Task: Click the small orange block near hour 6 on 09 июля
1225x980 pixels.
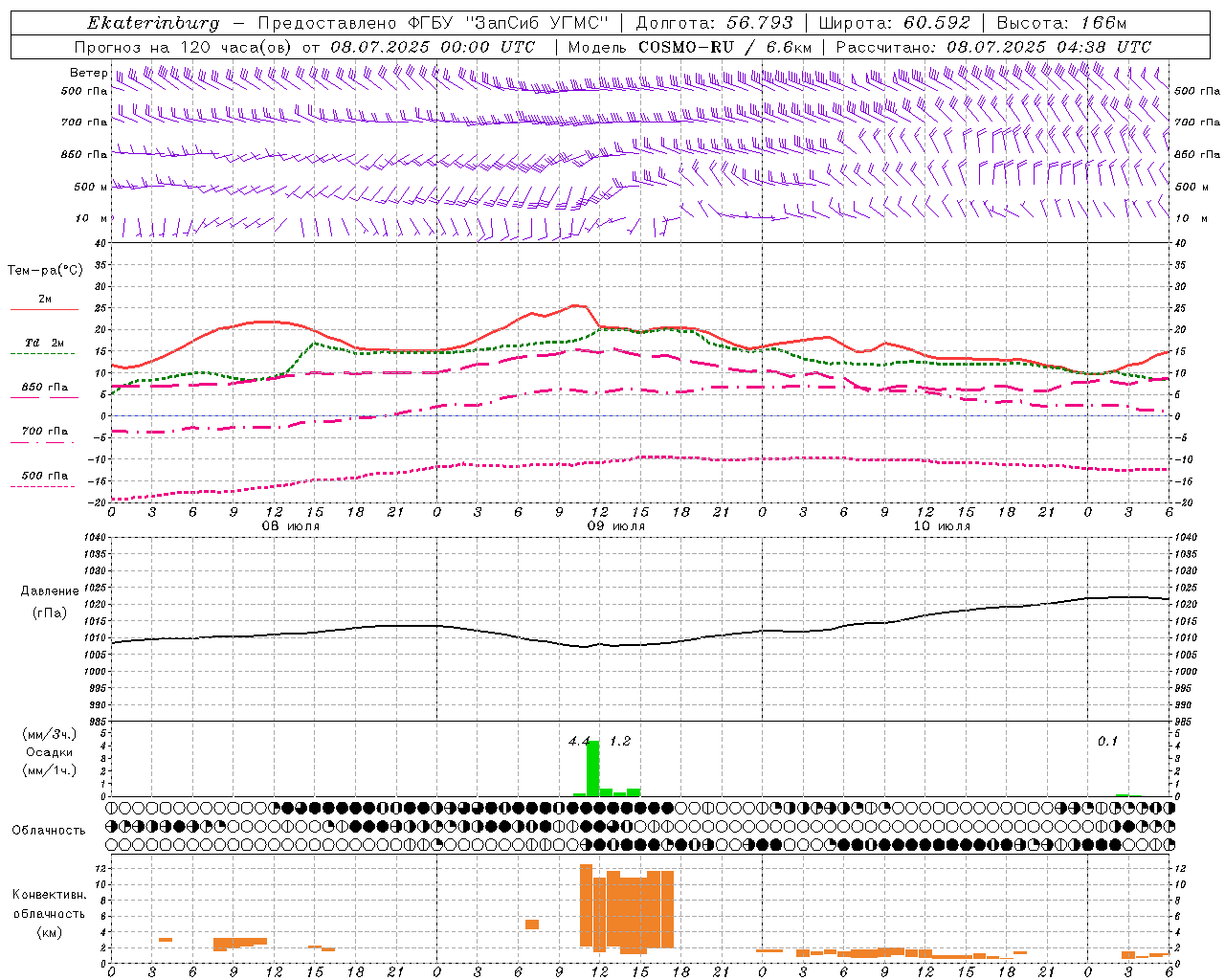Action: 532,924
